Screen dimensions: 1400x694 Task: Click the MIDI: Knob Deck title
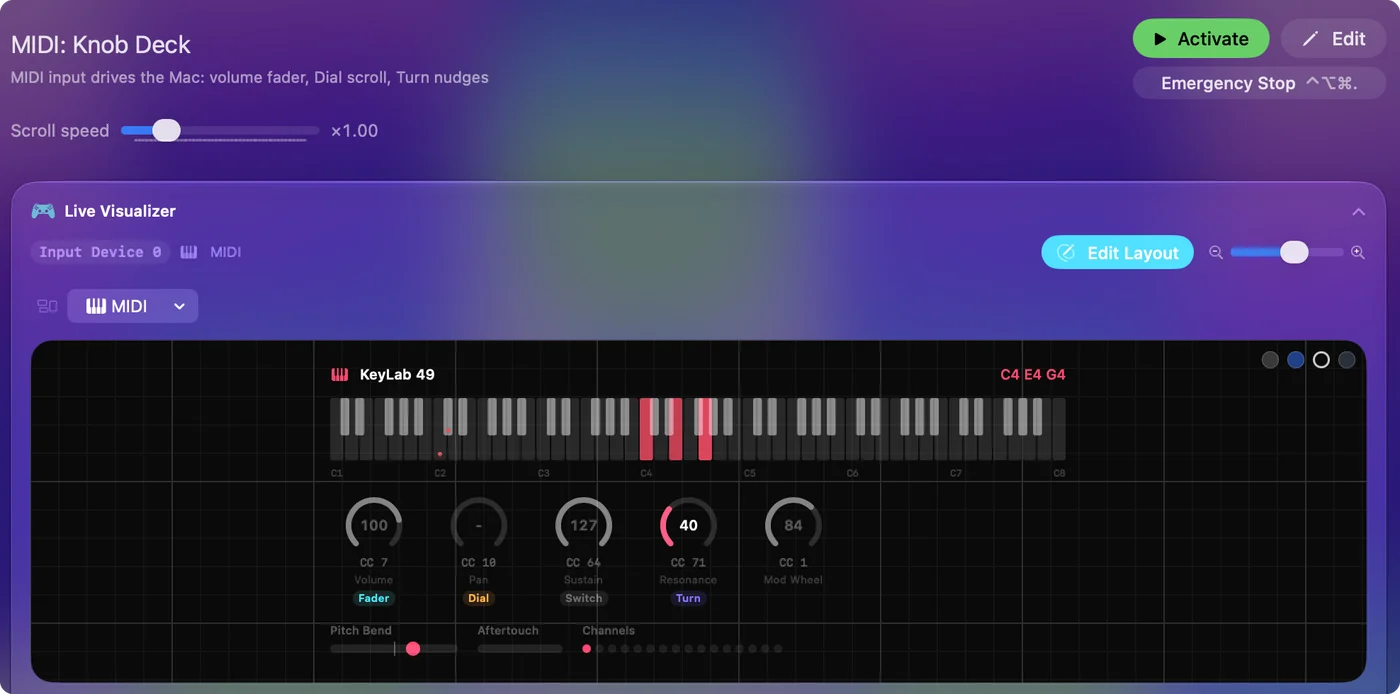pyautogui.click(x=101, y=45)
